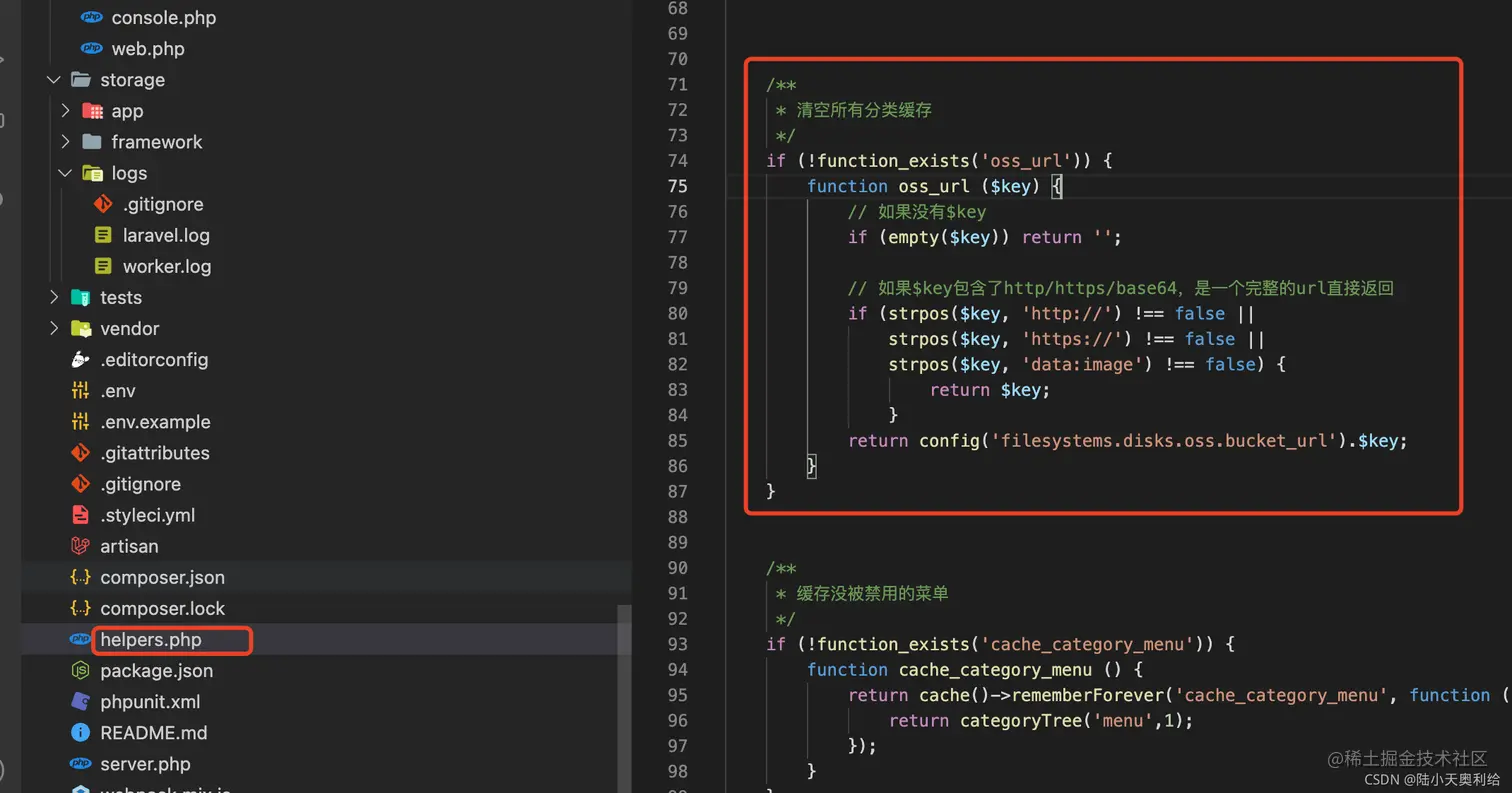Open composer.lock in the explorer
Image resolution: width=1512 pixels, height=793 pixels.
click(x=162, y=608)
